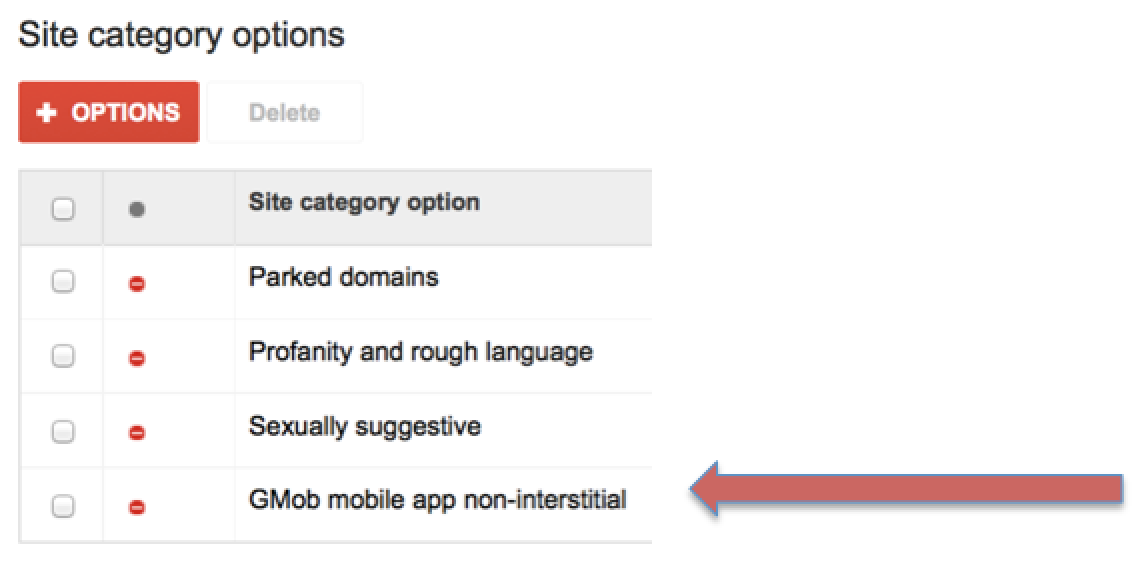Check the GMob mobile app non-interstitial checkbox

tap(63, 506)
